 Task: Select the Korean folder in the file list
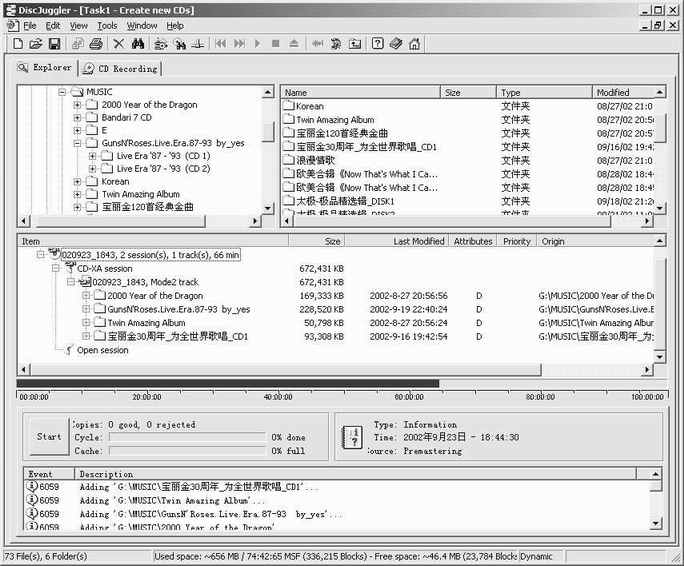click(x=310, y=106)
